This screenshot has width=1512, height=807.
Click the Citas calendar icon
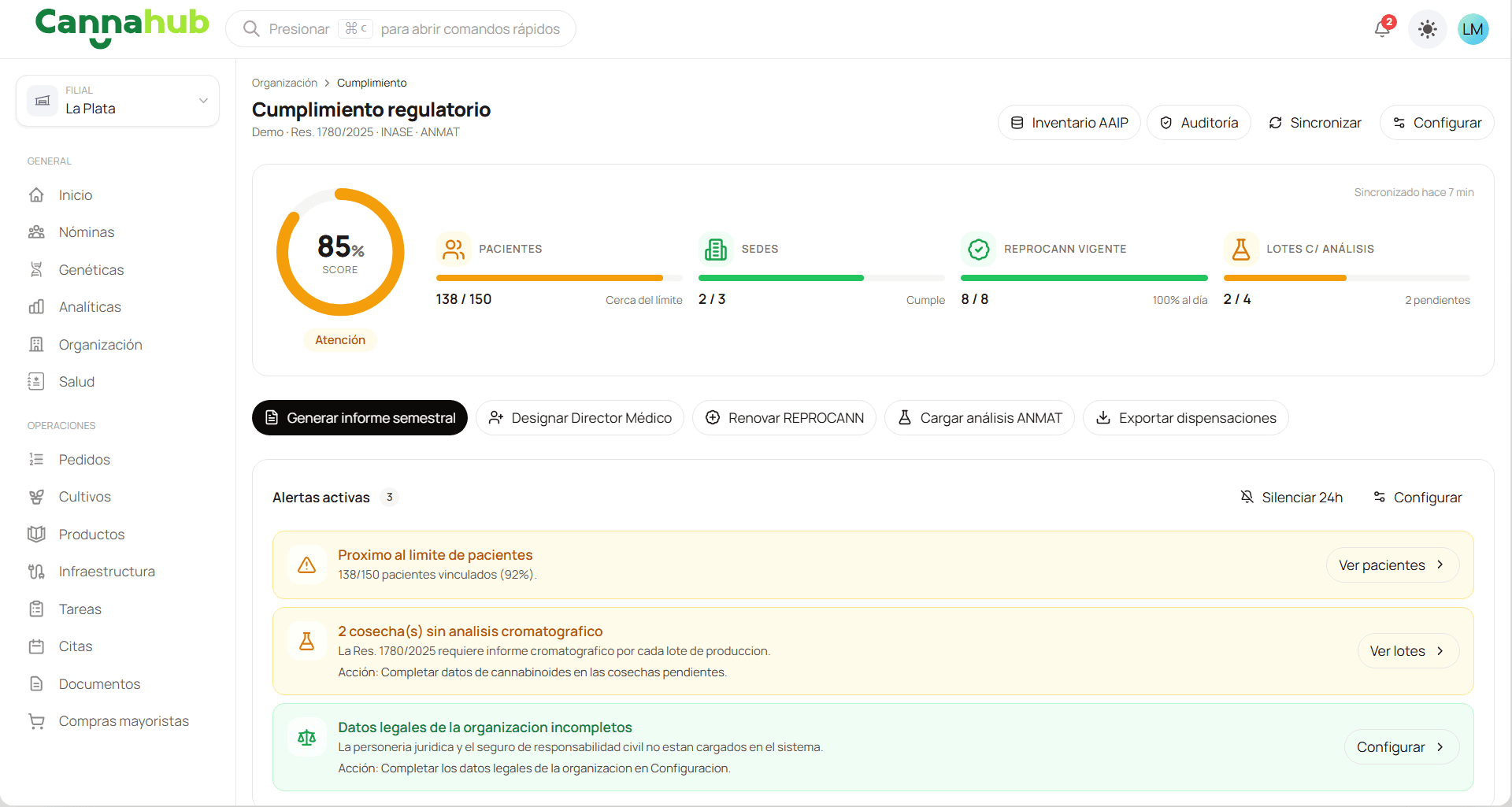[36, 646]
